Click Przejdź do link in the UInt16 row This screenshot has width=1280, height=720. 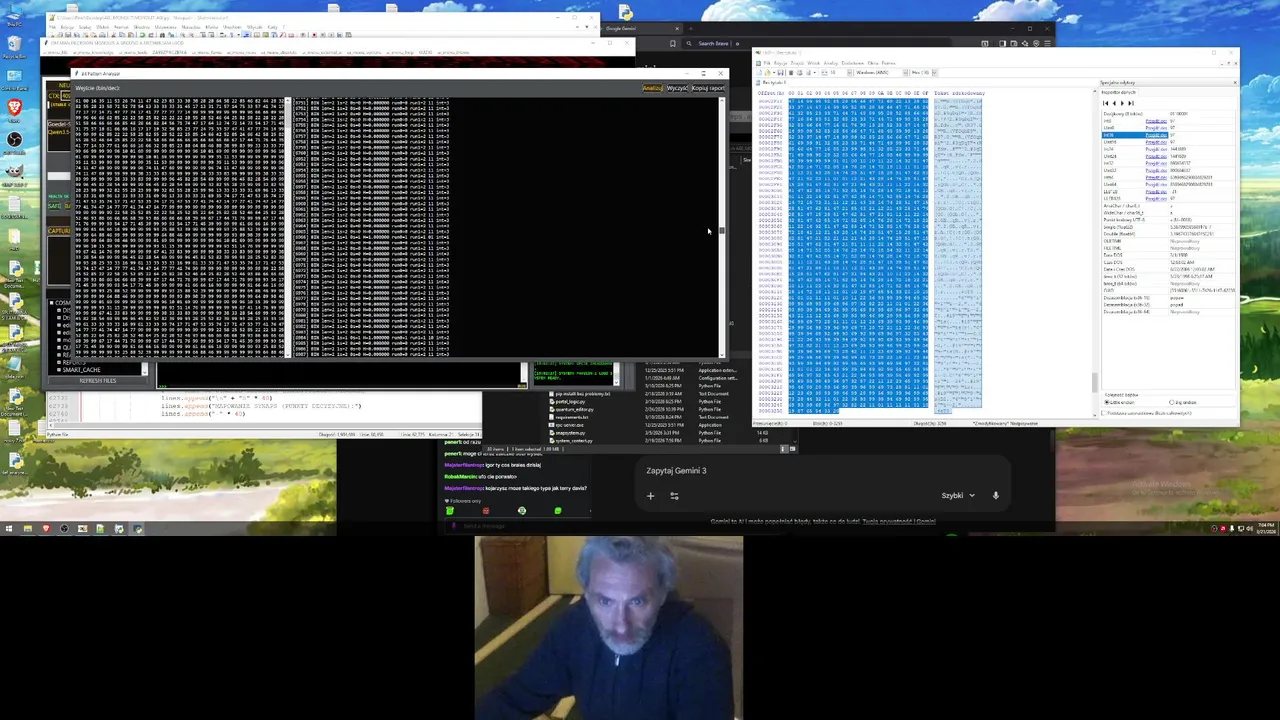pos(1156,142)
